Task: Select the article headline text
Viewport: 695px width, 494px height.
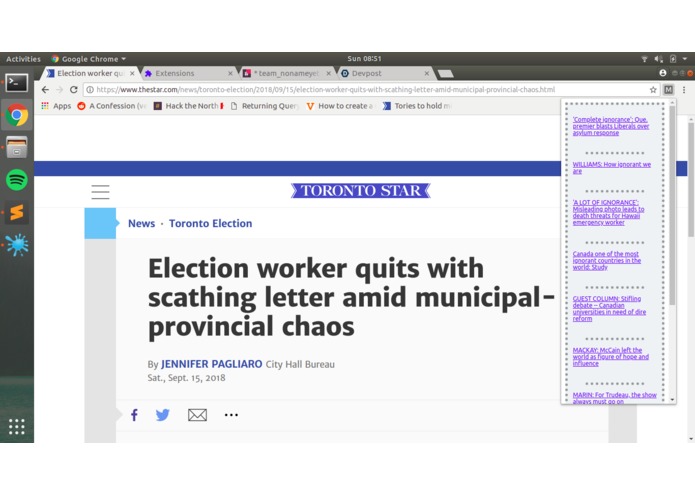Action: 351,297
